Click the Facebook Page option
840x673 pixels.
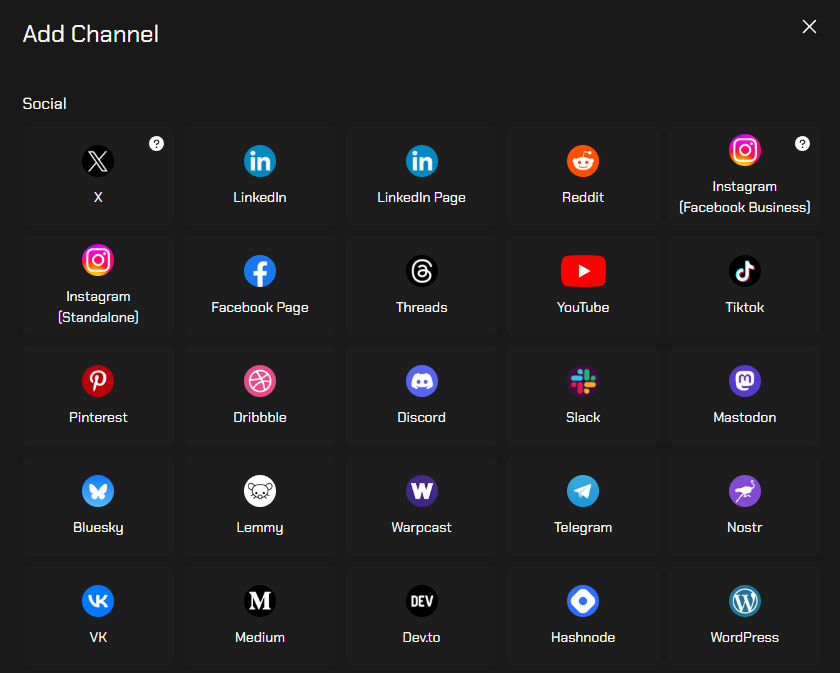260,286
